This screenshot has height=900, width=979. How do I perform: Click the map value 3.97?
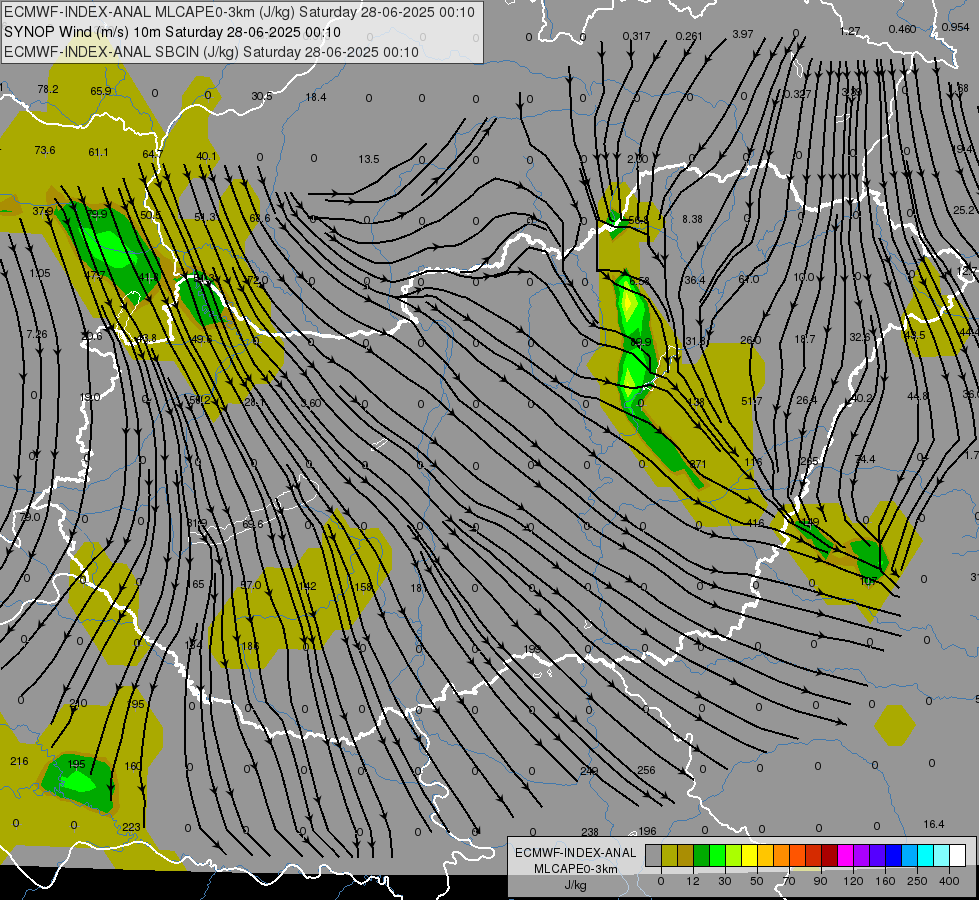743,34
